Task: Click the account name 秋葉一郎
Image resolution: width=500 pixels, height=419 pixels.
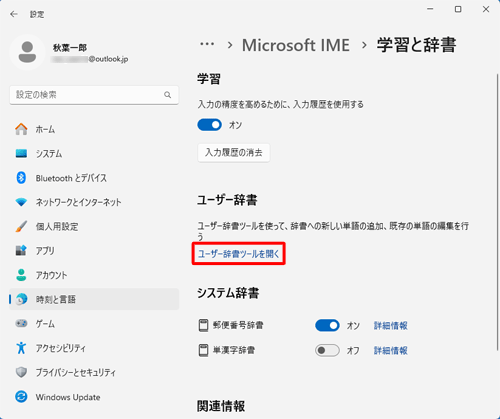Action: (x=70, y=48)
